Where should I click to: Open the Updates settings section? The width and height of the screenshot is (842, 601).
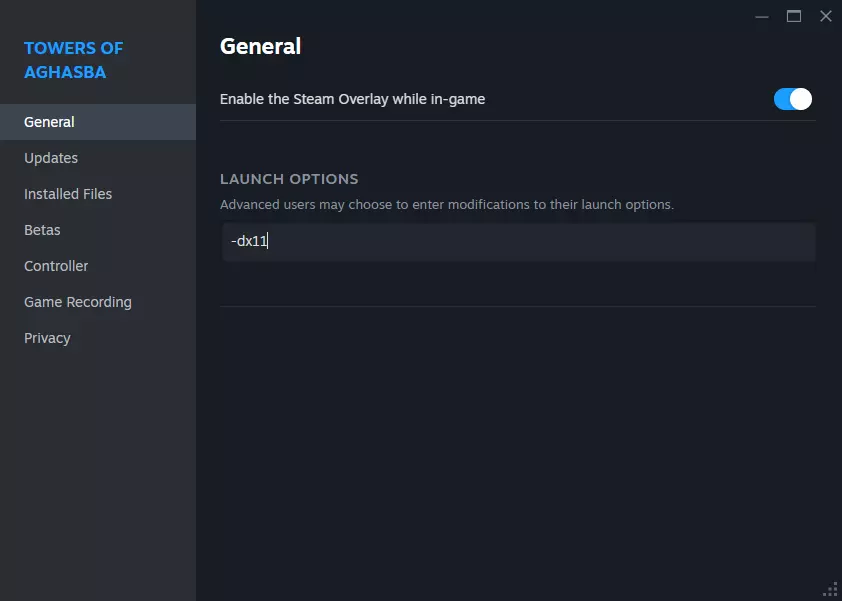pos(51,158)
